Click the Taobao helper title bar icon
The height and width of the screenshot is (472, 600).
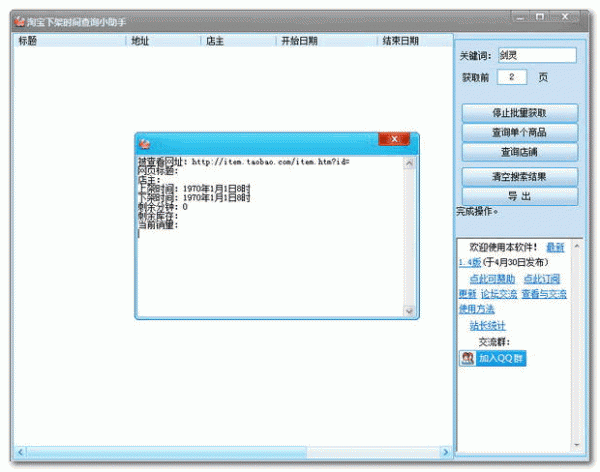(x=20, y=21)
